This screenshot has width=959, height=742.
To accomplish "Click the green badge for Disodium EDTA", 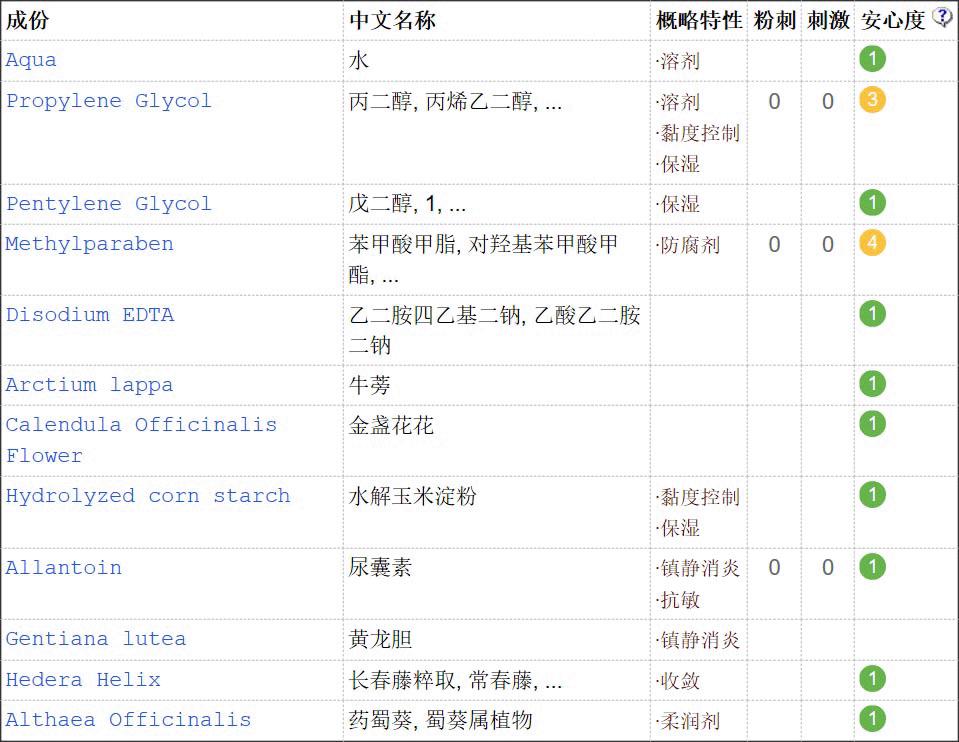I will (871, 314).
